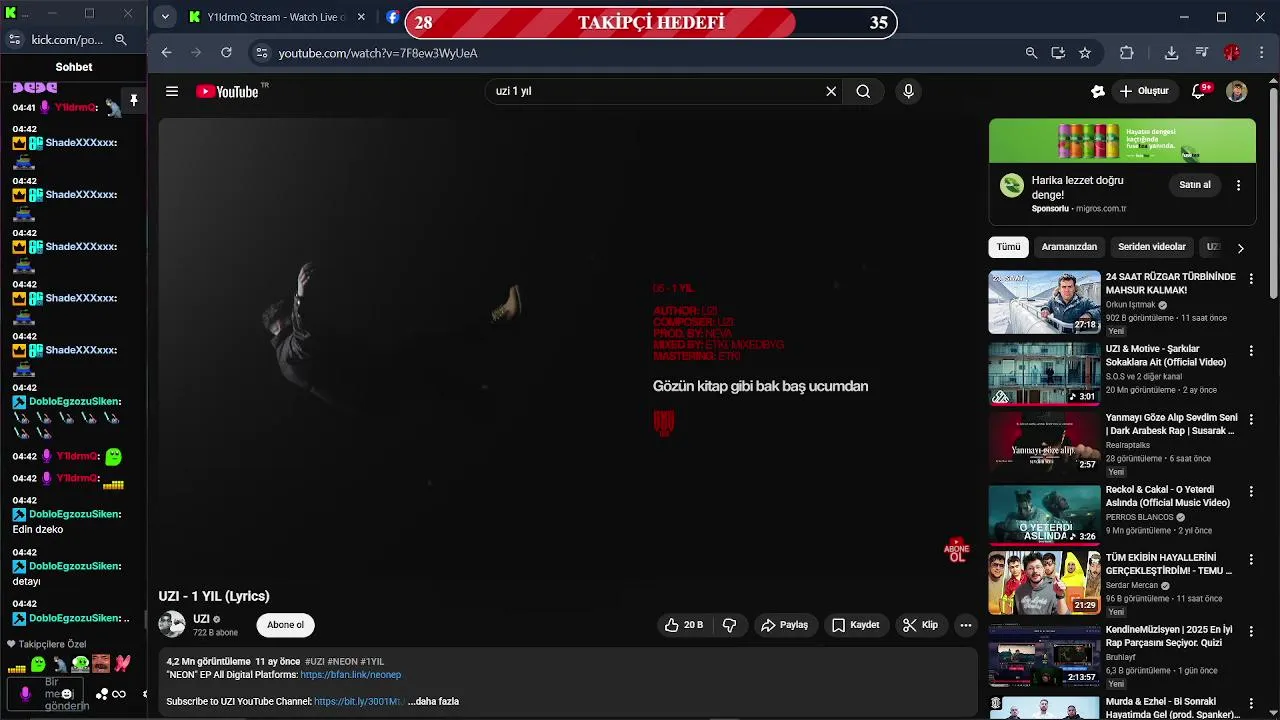Like the video with the 20 B thumbs-up

click(x=682, y=625)
